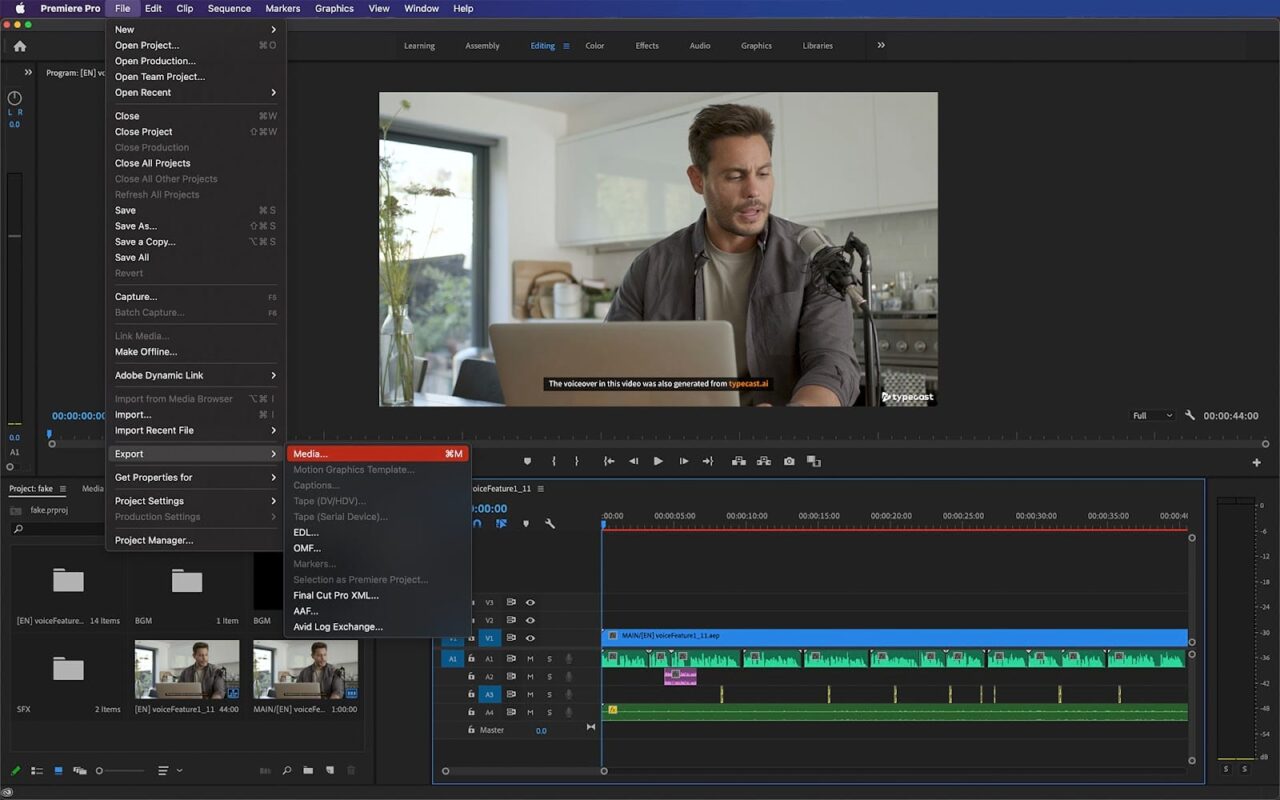Click the zoom slider in the Project panel
The image size is (1280, 800).
(x=99, y=770)
